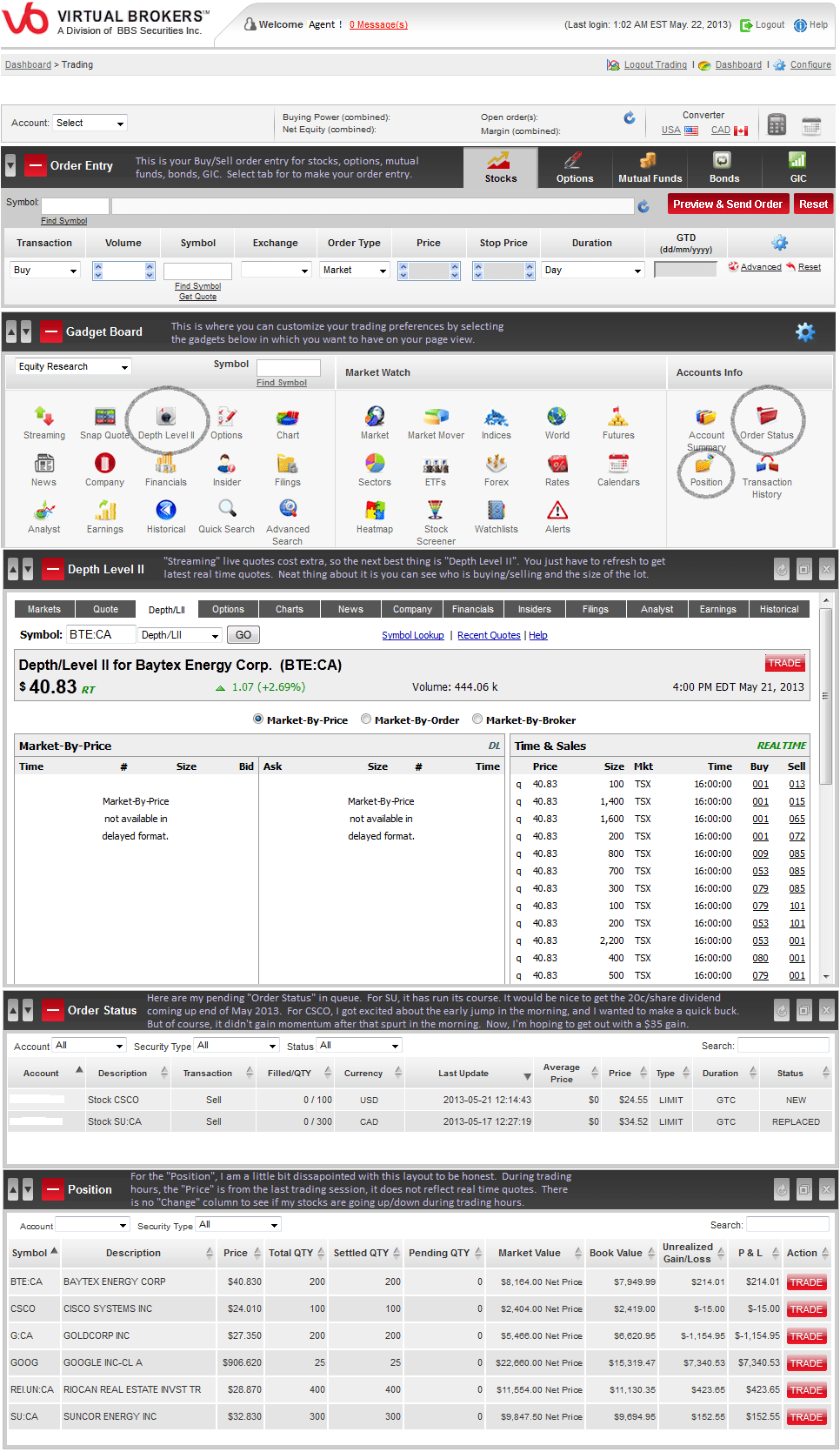Image resolution: width=840 pixels, height=1452 pixels.
Task: Open the Chart gadget icon
Action: click(288, 417)
